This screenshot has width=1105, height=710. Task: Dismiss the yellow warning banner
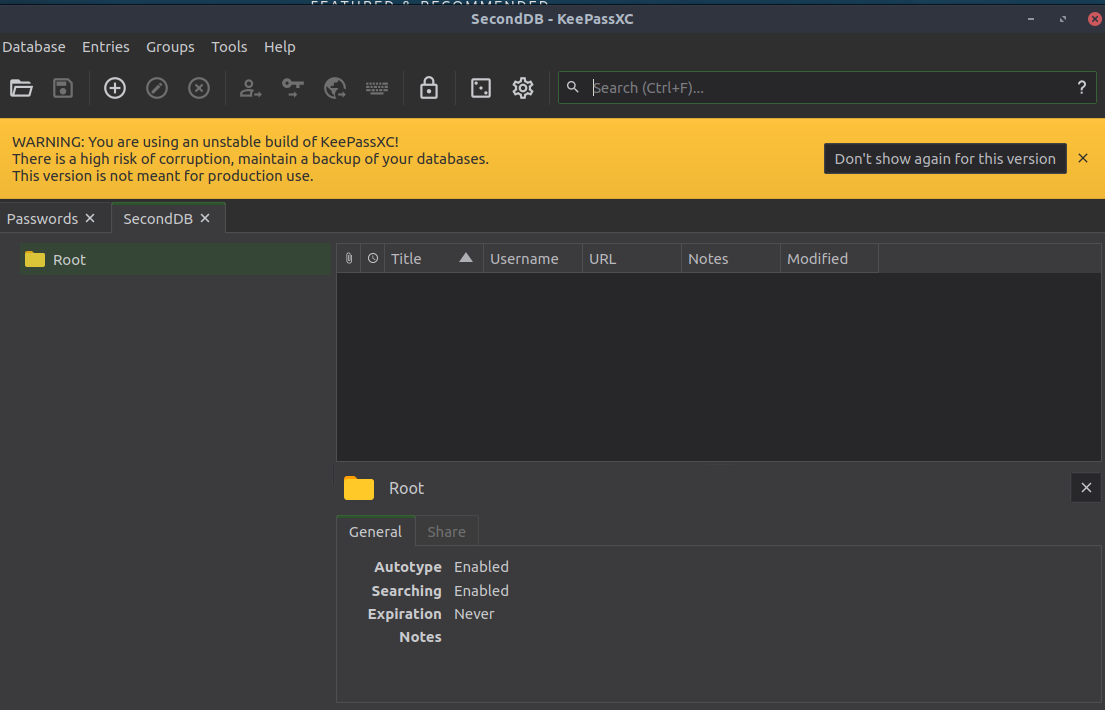click(1083, 159)
